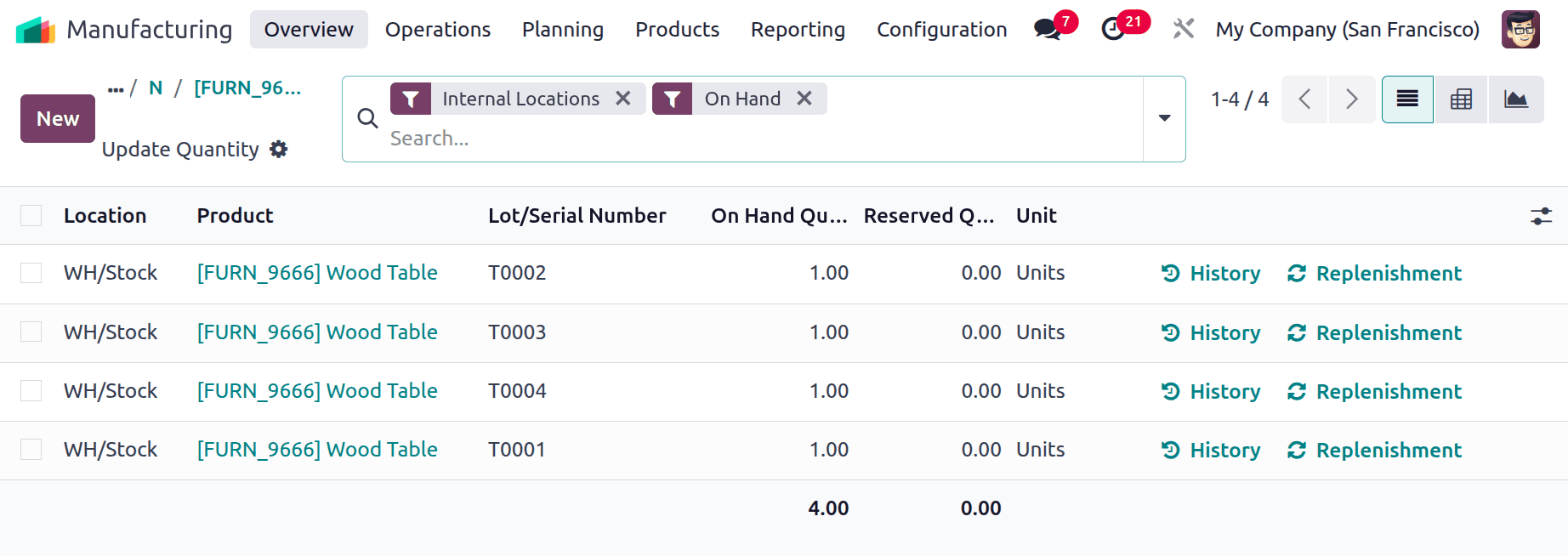This screenshot has height=556, width=1568.
Task: Expand the collapsed breadcrumb ellipsis
Action: 116,88
